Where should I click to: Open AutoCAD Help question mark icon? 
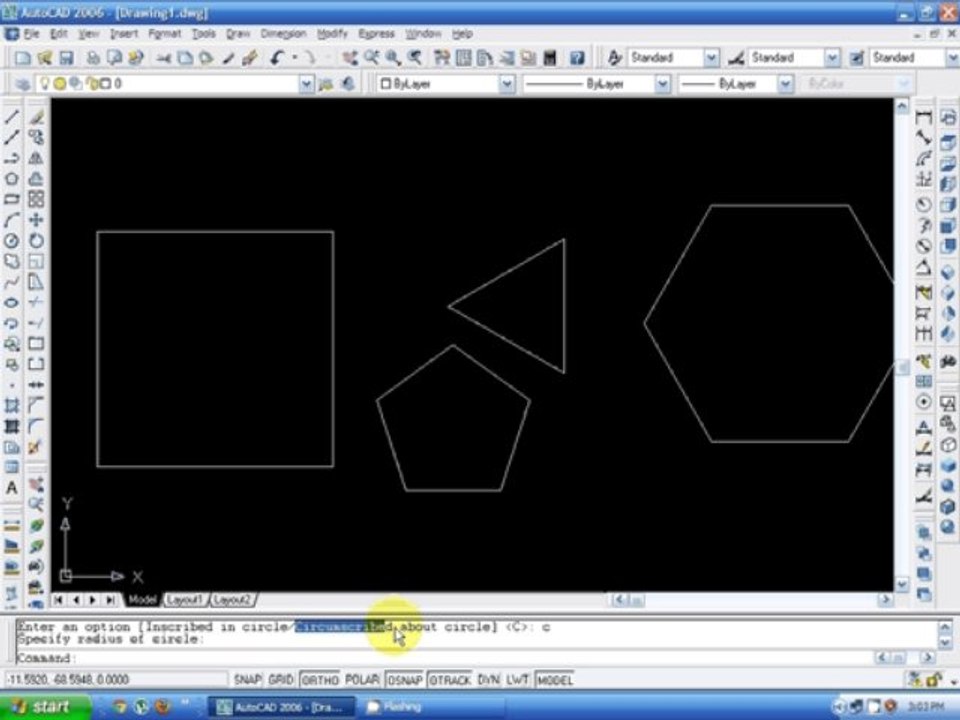577,58
